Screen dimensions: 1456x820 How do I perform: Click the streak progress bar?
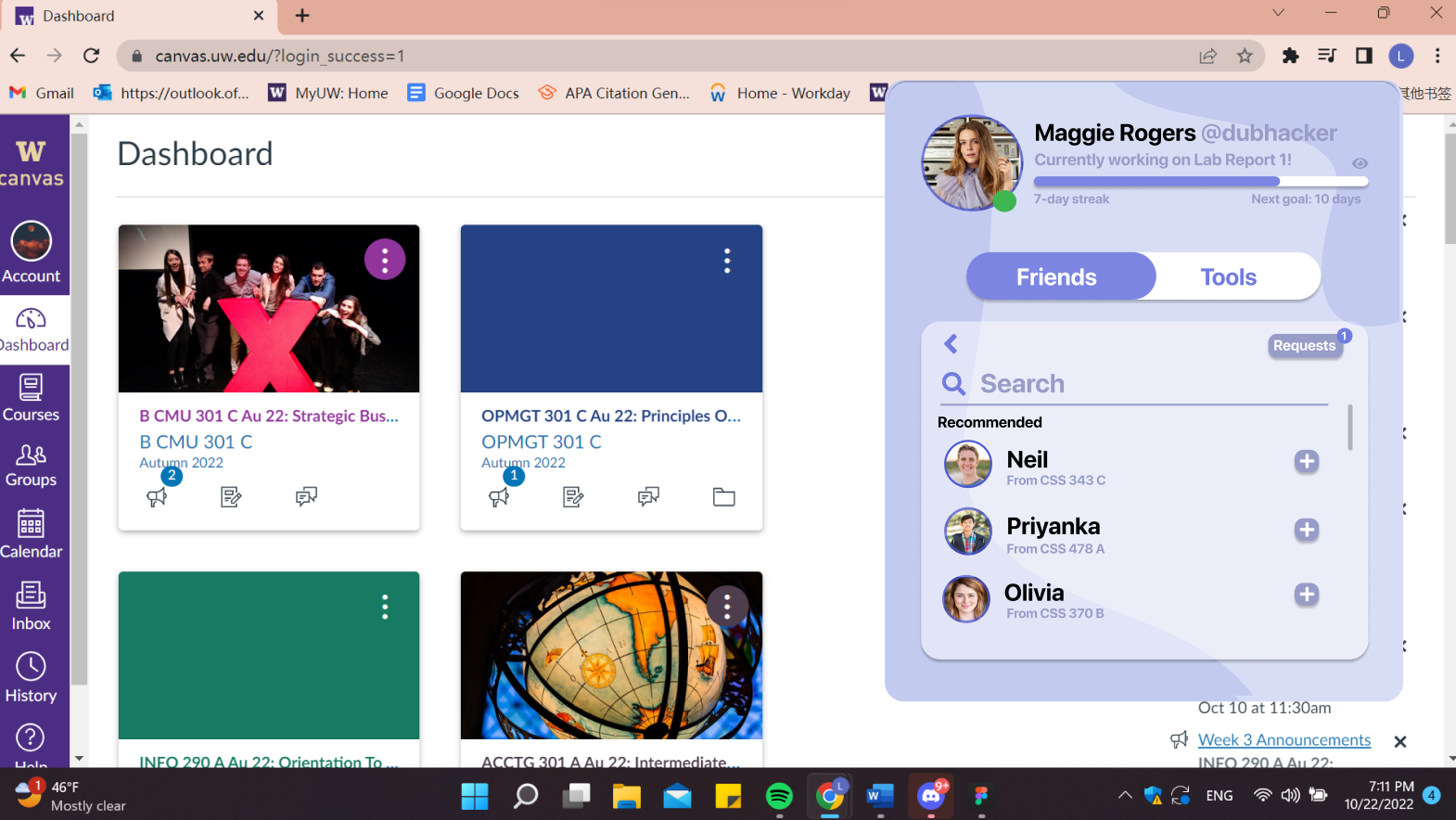(x=1201, y=182)
